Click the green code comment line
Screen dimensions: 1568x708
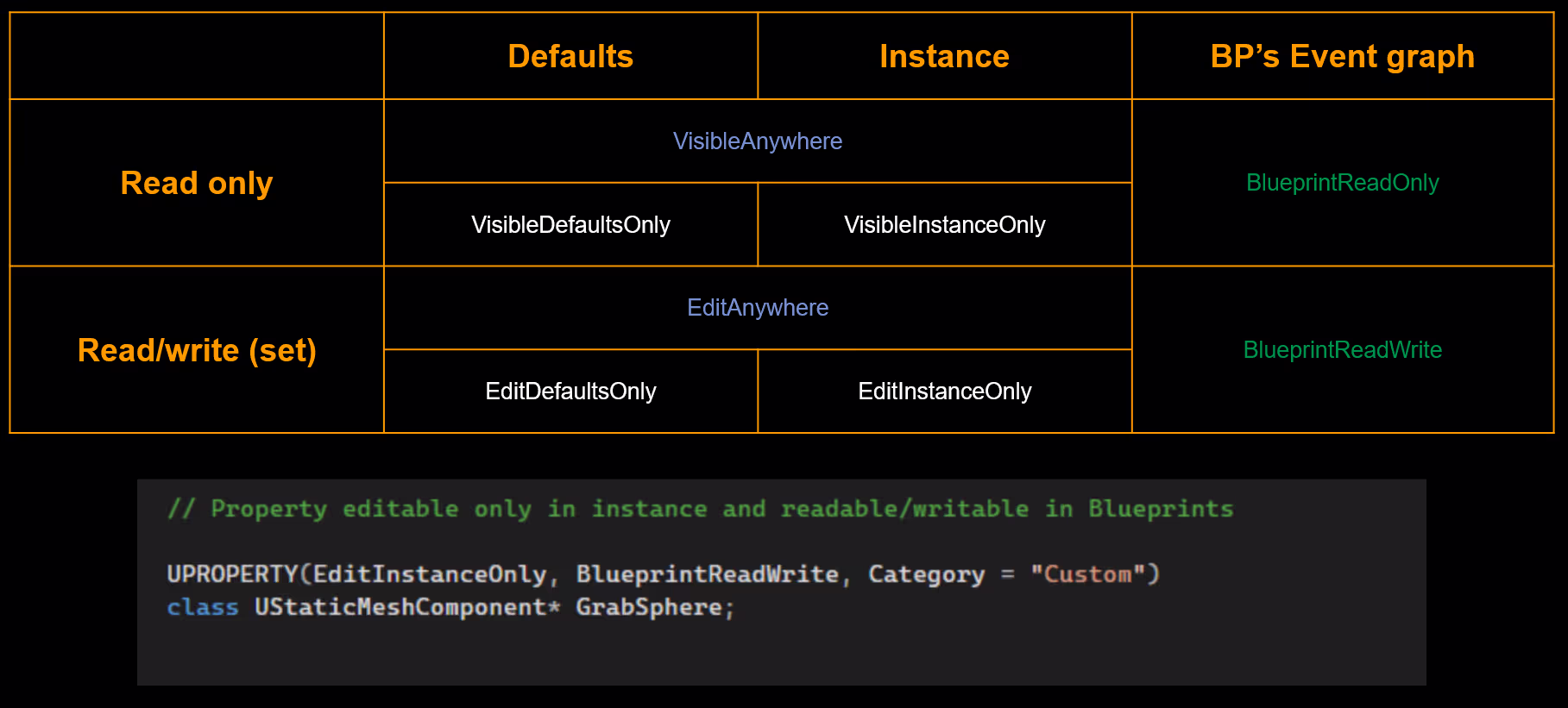pos(700,509)
